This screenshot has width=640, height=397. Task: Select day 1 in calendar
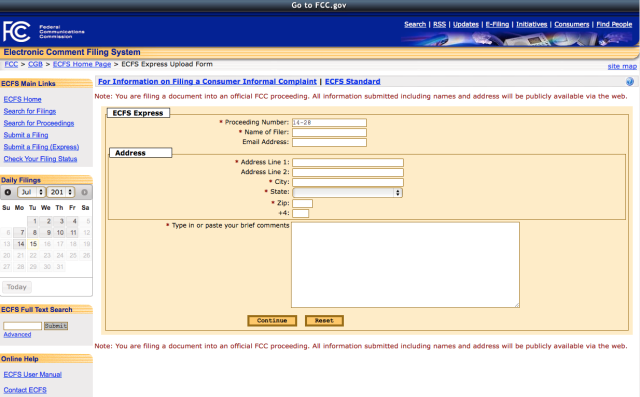click(x=33, y=221)
